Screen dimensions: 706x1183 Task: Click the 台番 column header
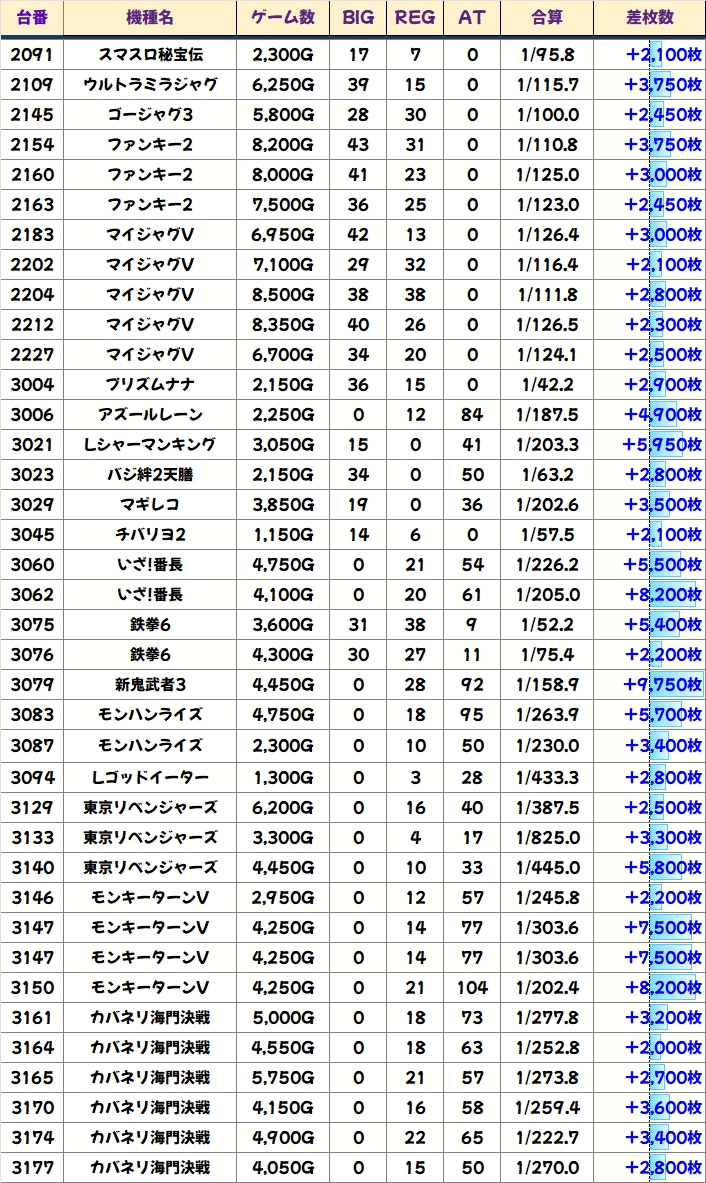pos(32,18)
